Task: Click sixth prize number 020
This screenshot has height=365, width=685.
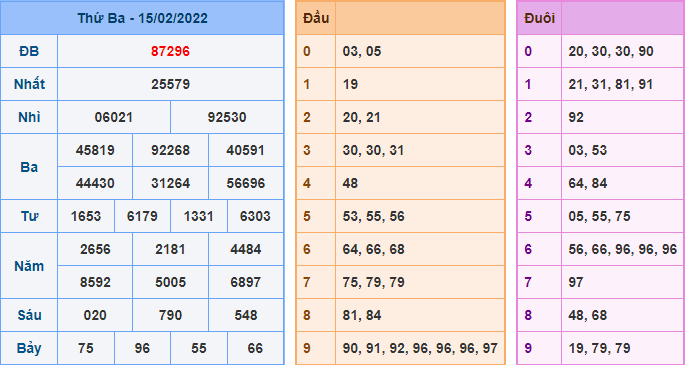Action: [95, 315]
